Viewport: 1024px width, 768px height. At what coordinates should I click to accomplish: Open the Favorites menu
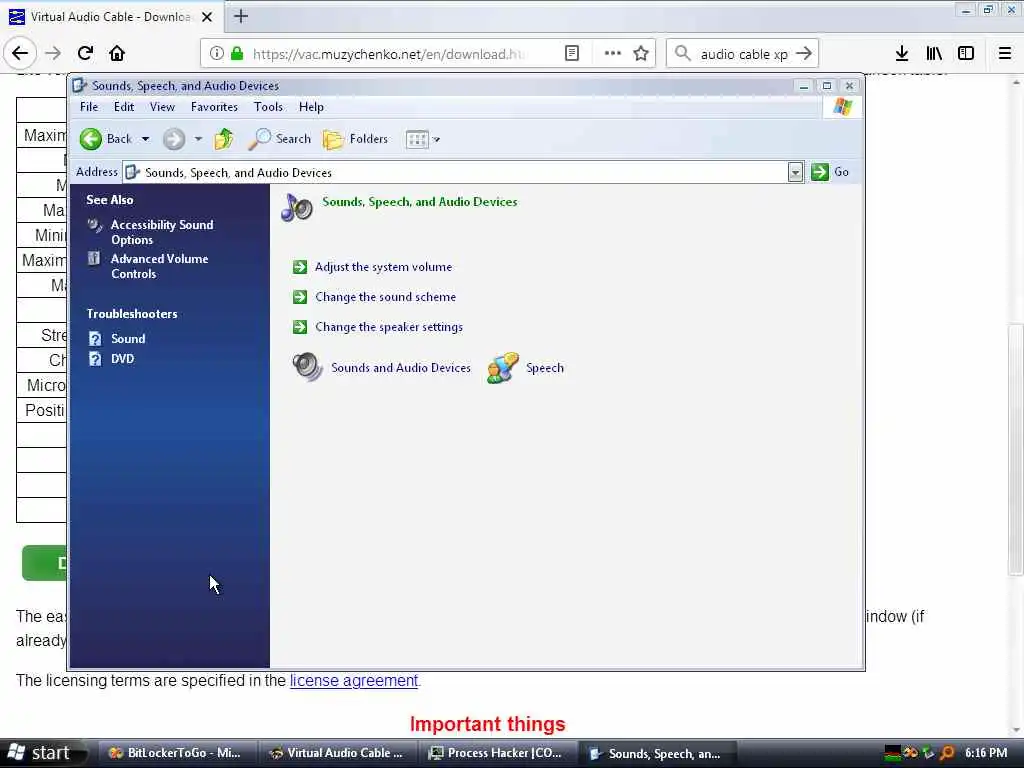[214, 106]
